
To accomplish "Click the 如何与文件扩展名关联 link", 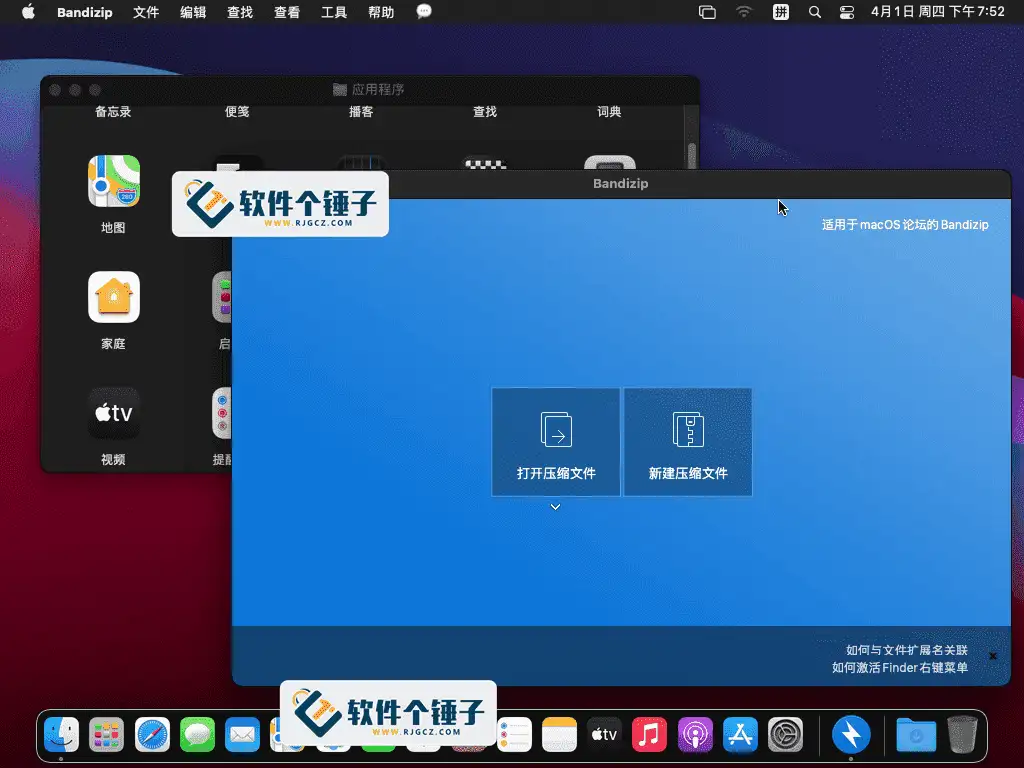I will 909,649.
